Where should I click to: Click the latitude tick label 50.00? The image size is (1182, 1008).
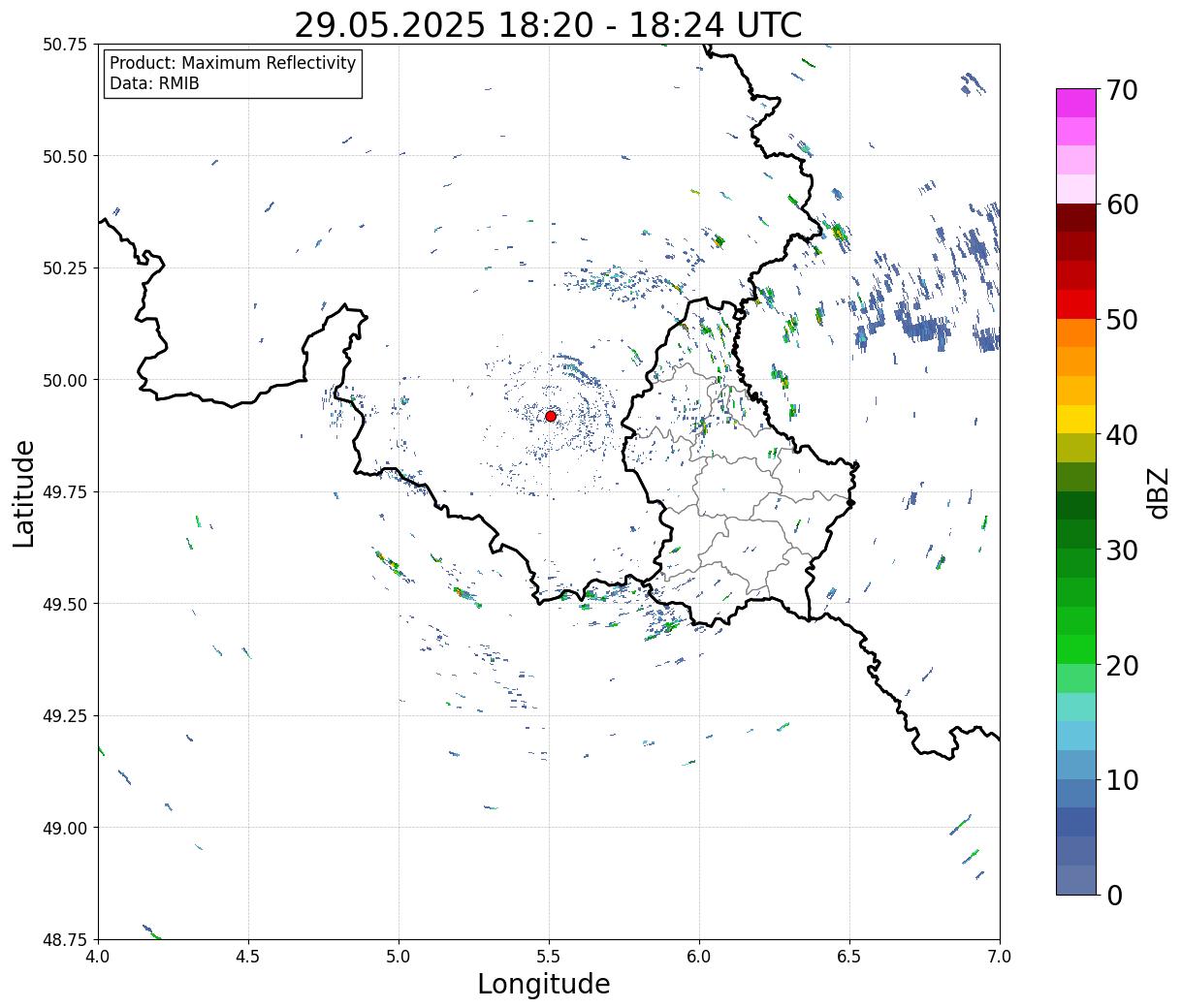(65, 380)
